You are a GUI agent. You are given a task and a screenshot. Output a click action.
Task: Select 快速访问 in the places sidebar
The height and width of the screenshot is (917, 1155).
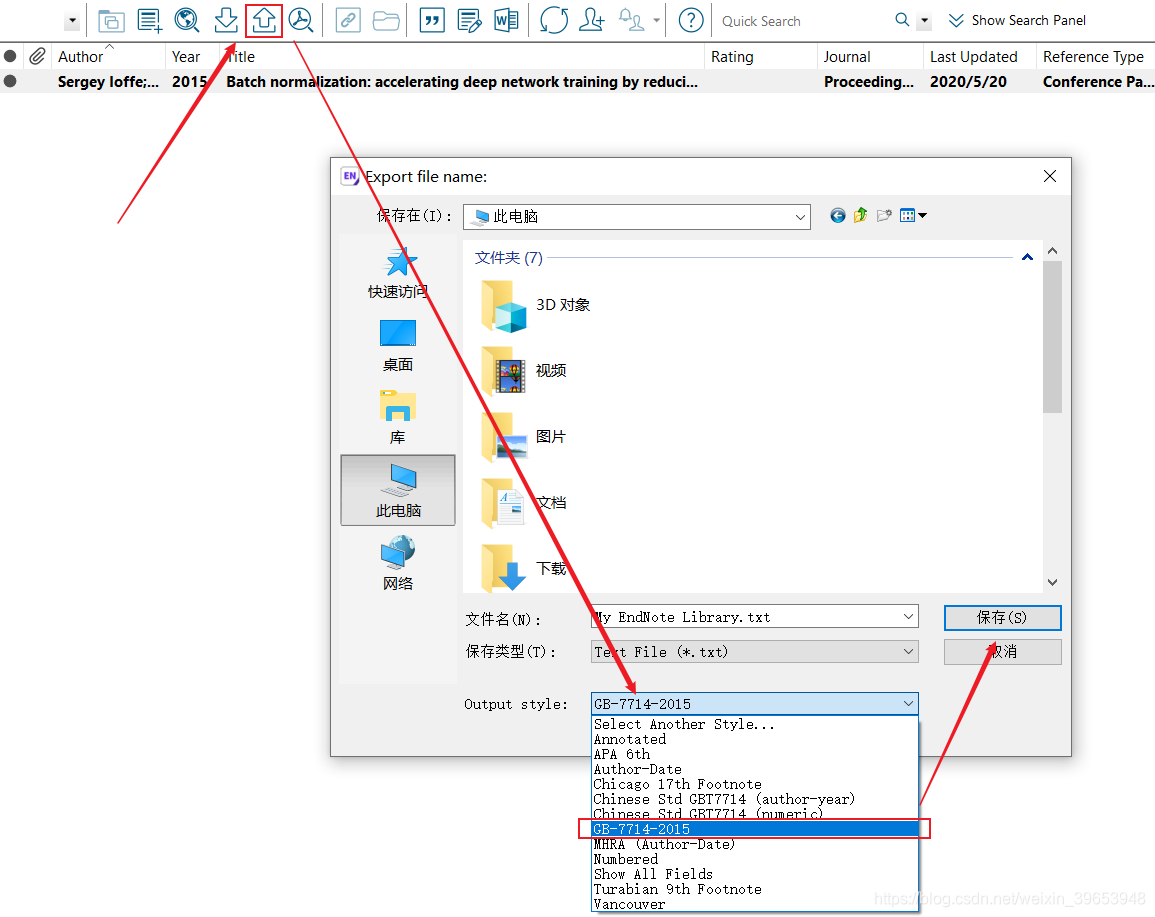click(398, 273)
